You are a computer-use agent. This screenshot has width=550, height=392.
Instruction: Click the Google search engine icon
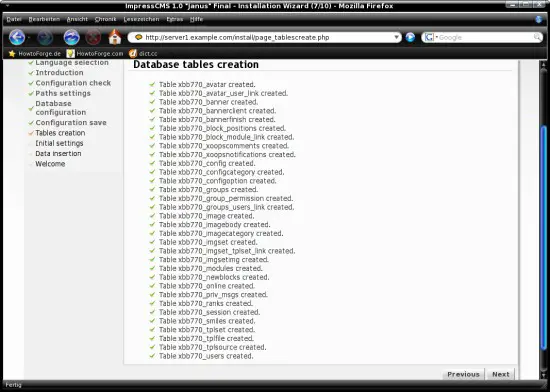pyautogui.click(x=429, y=37)
